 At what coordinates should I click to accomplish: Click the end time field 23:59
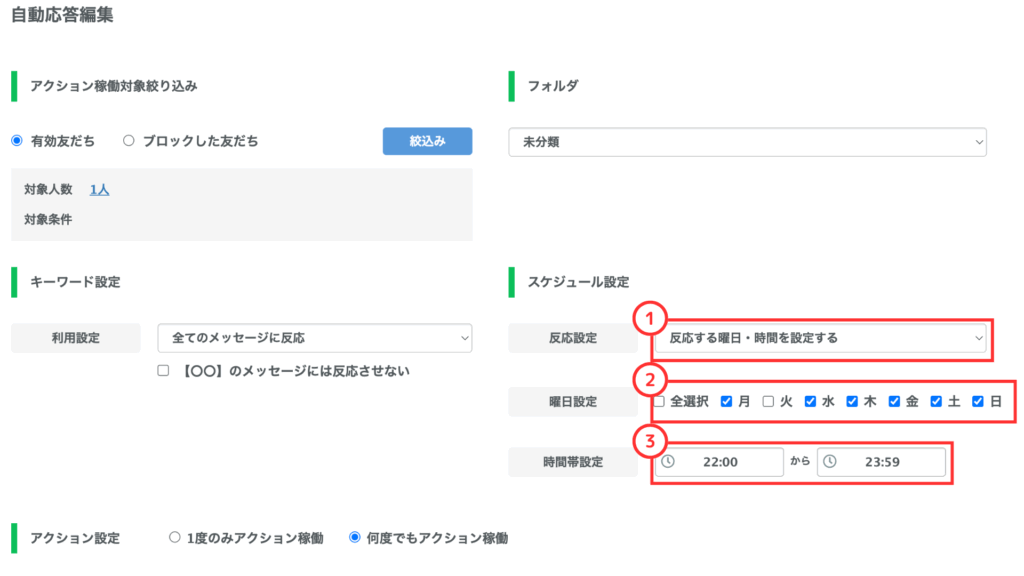[x=881, y=462]
